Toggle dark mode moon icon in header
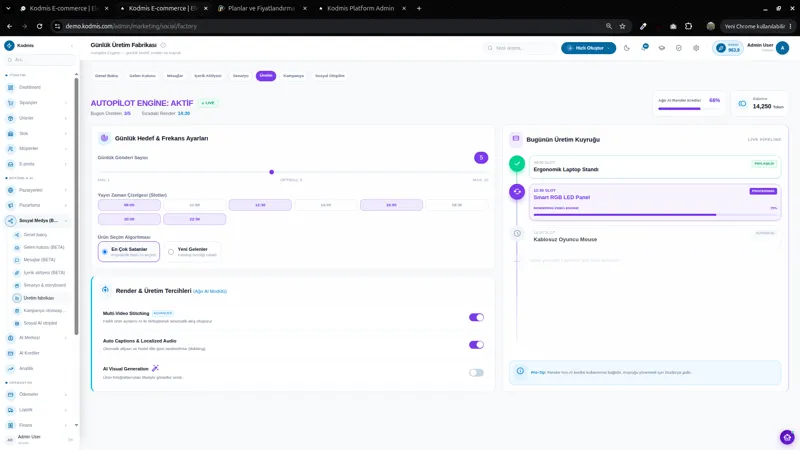 click(x=627, y=48)
